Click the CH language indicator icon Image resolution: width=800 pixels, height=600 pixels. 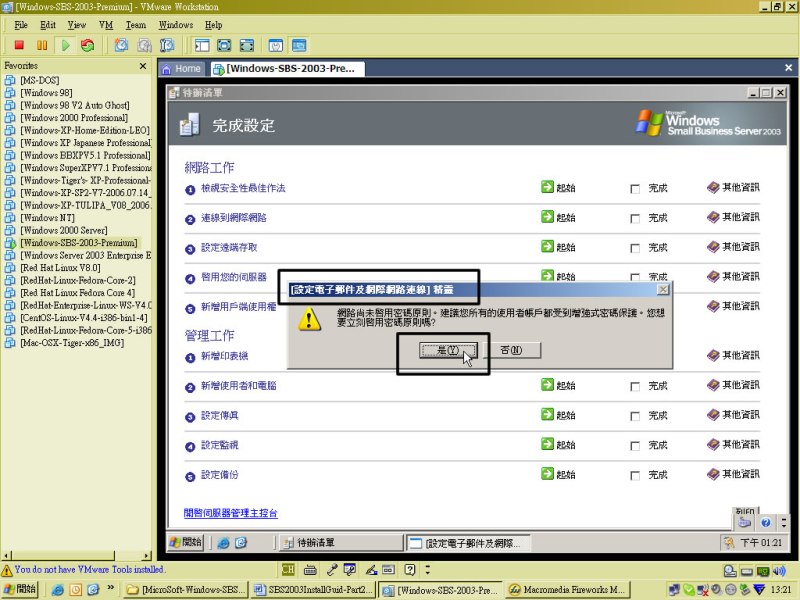(x=288, y=569)
